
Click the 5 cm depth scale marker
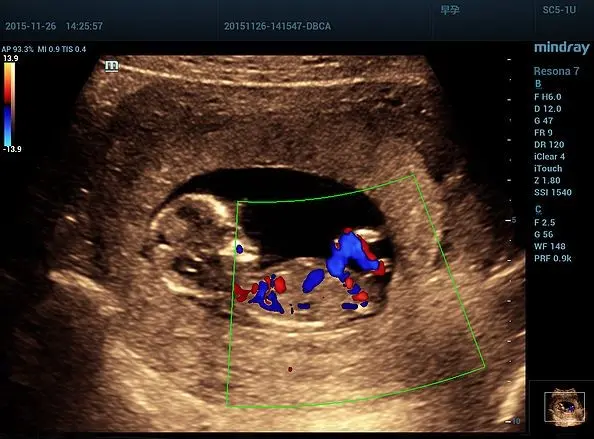[x=512, y=220]
